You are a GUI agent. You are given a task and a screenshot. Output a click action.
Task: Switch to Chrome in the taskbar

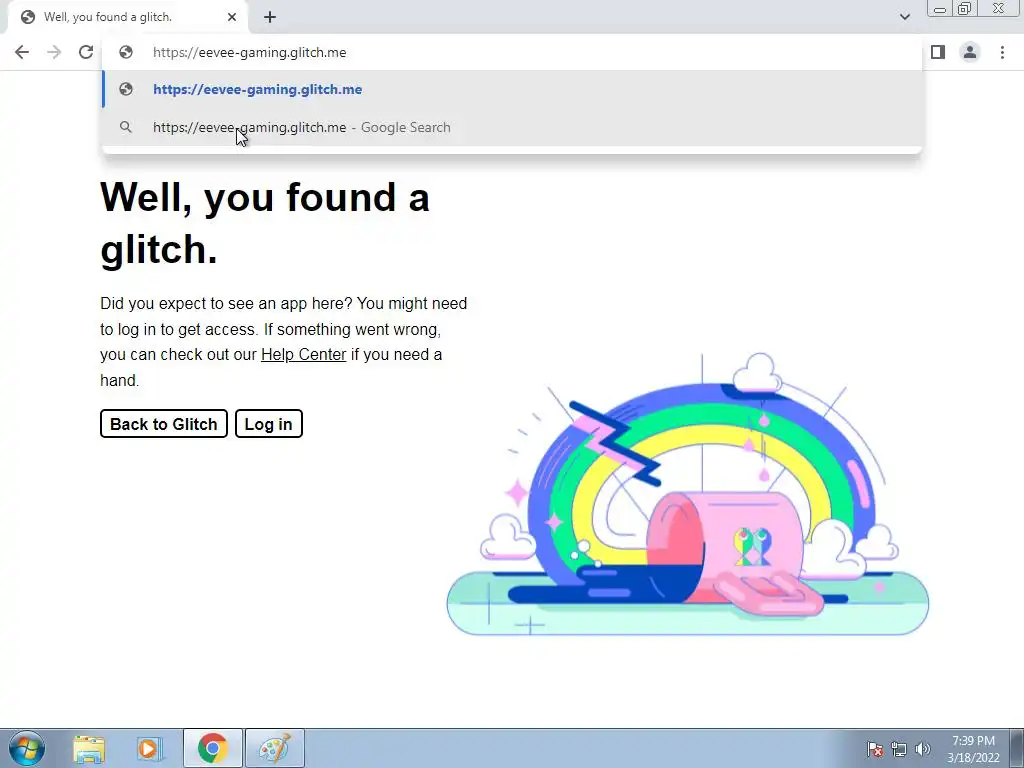tap(212, 748)
